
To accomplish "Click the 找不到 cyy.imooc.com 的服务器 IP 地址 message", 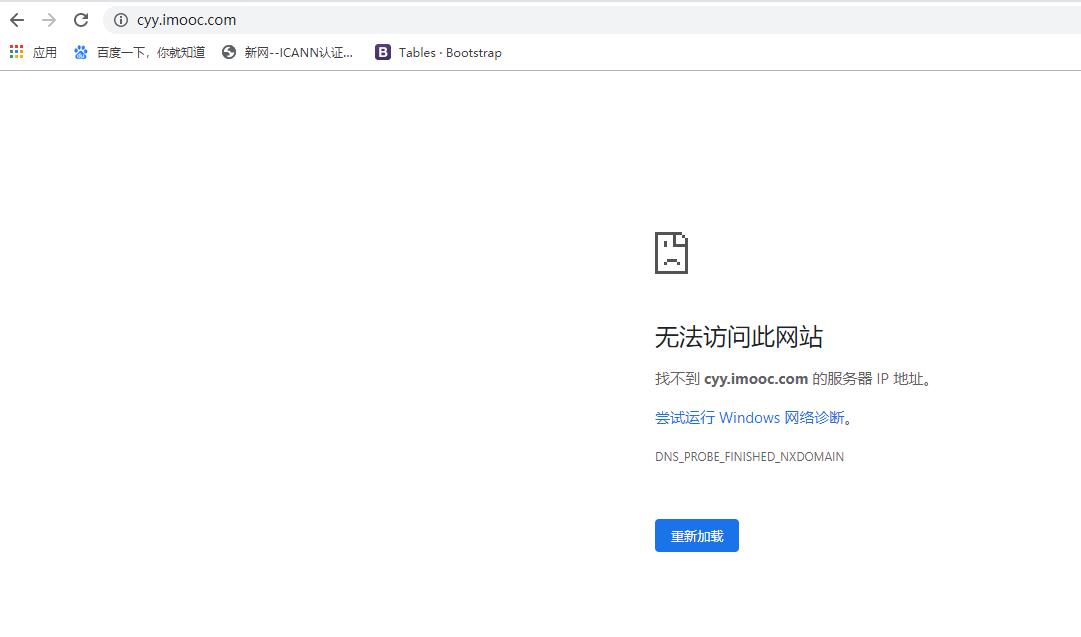I will pos(793,378).
